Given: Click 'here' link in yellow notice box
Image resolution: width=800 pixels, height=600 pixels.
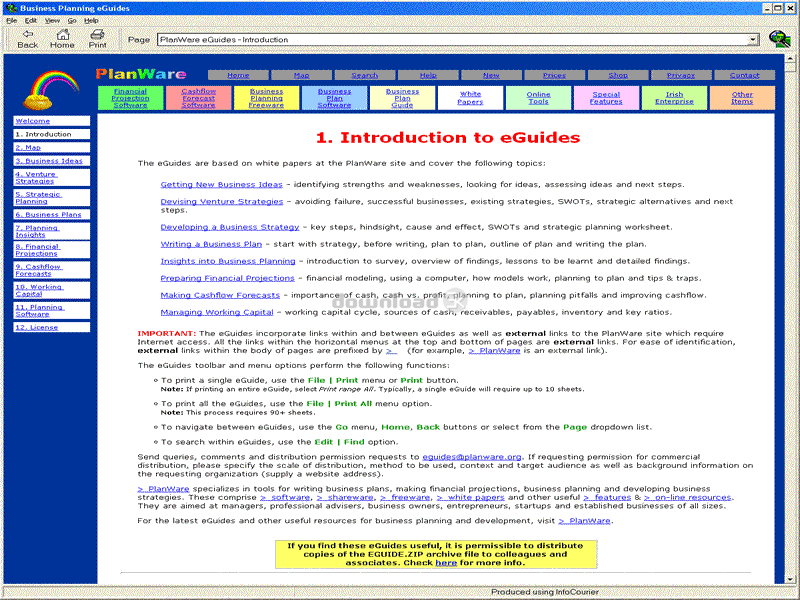Looking at the screenshot, I should pyautogui.click(x=446, y=562).
